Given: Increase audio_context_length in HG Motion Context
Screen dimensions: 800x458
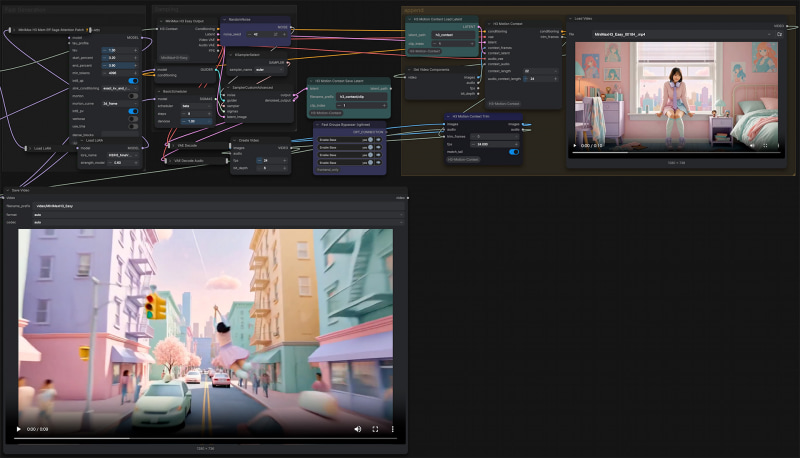Looking at the screenshot, I should coord(556,79).
